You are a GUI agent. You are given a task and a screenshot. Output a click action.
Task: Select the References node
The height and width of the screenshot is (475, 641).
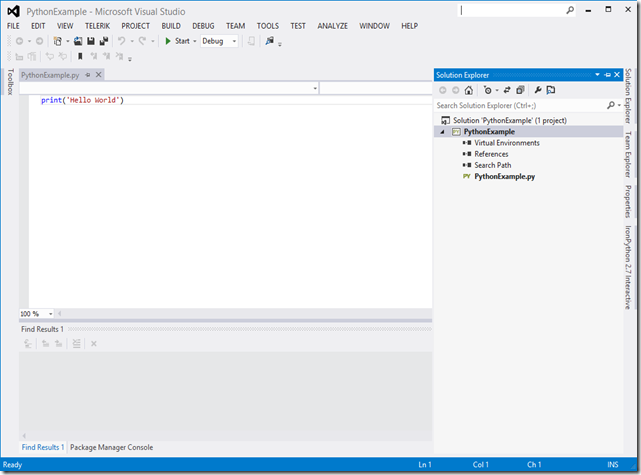(491, 154)
